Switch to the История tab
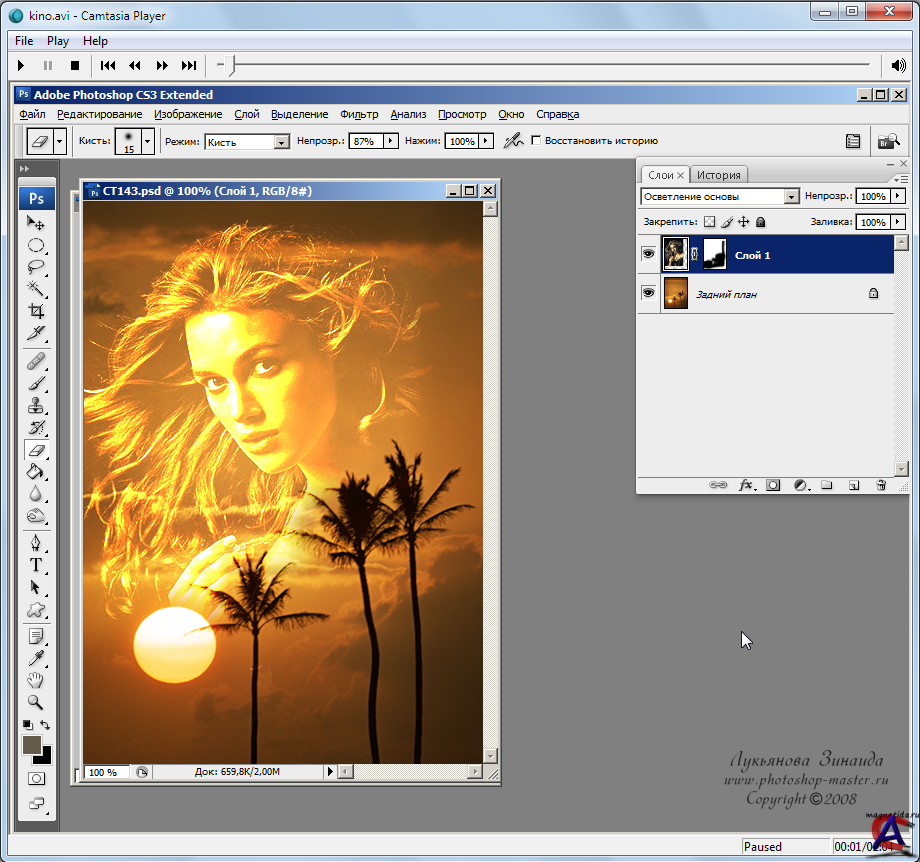 [x=718, y=175]
